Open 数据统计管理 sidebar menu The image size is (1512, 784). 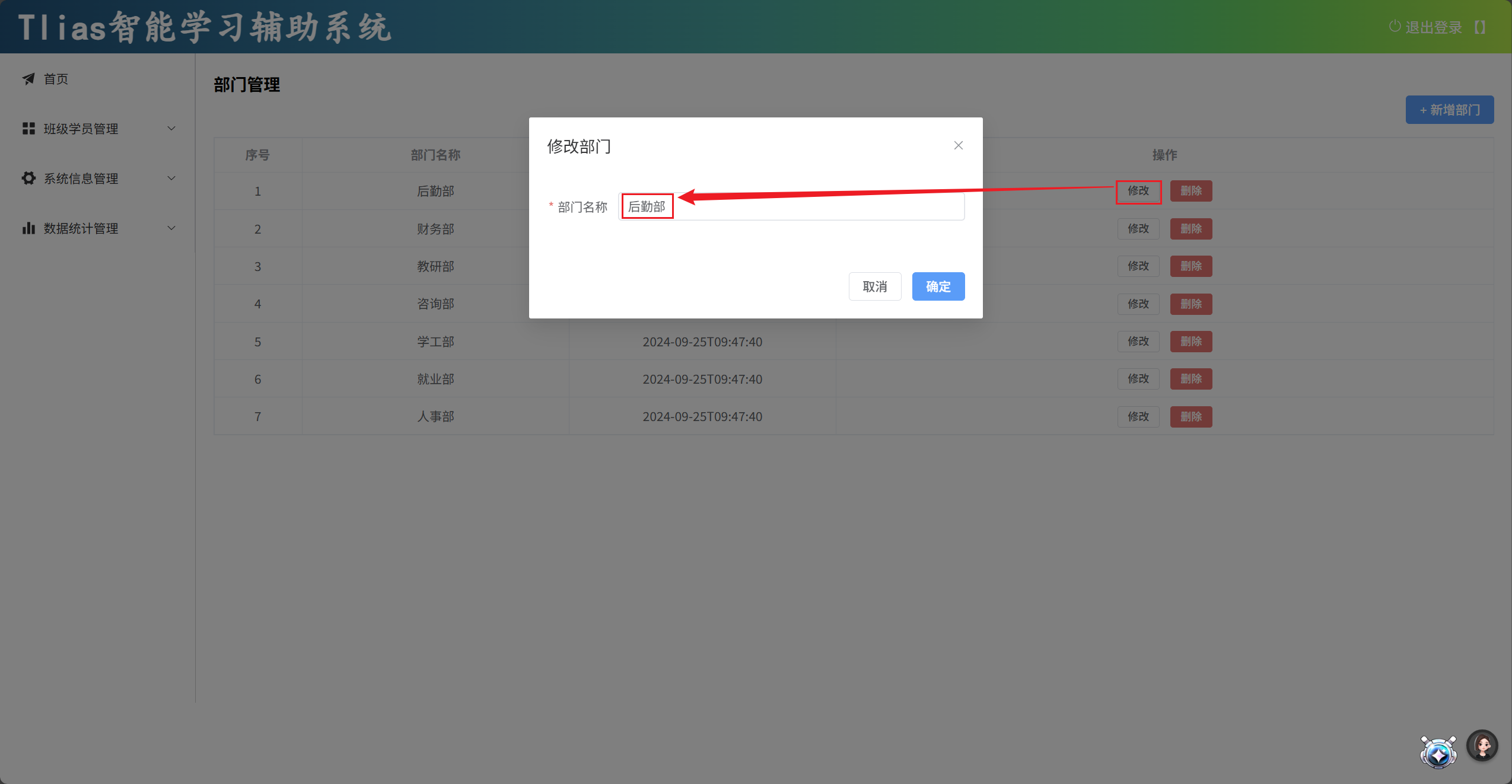tap(81, 228)
